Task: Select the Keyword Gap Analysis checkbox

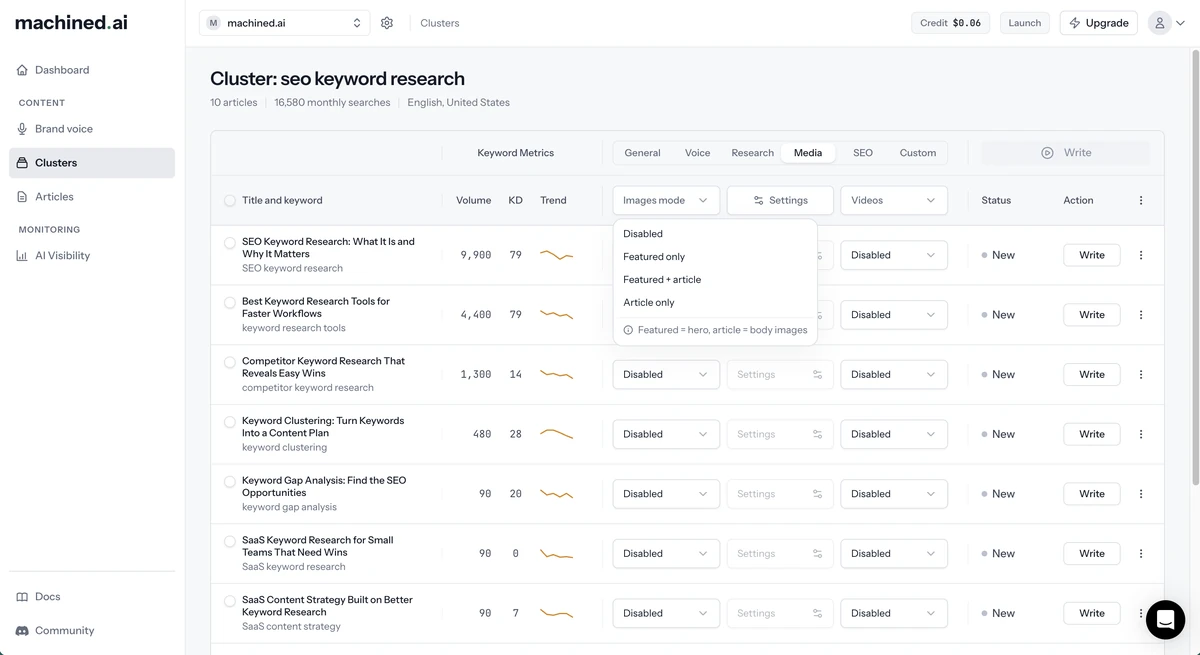Action: 230,481
